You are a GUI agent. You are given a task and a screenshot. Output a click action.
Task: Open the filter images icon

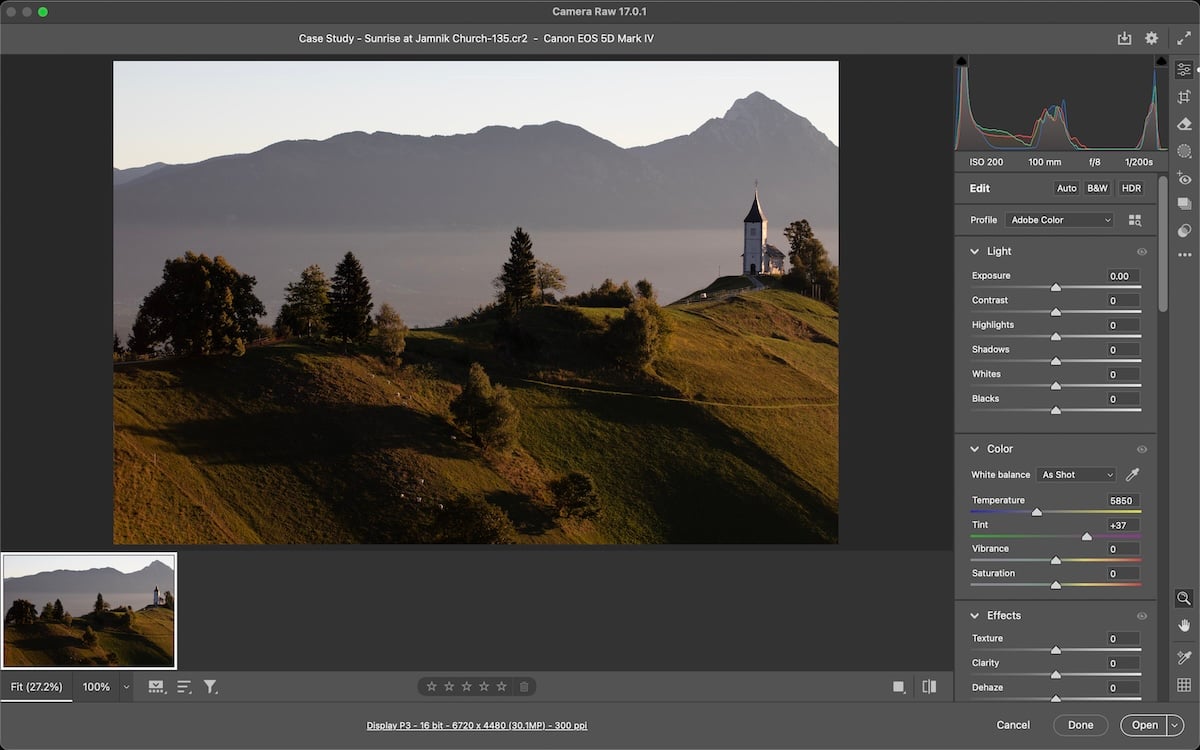pyautogui.click(x=210, y=686)
